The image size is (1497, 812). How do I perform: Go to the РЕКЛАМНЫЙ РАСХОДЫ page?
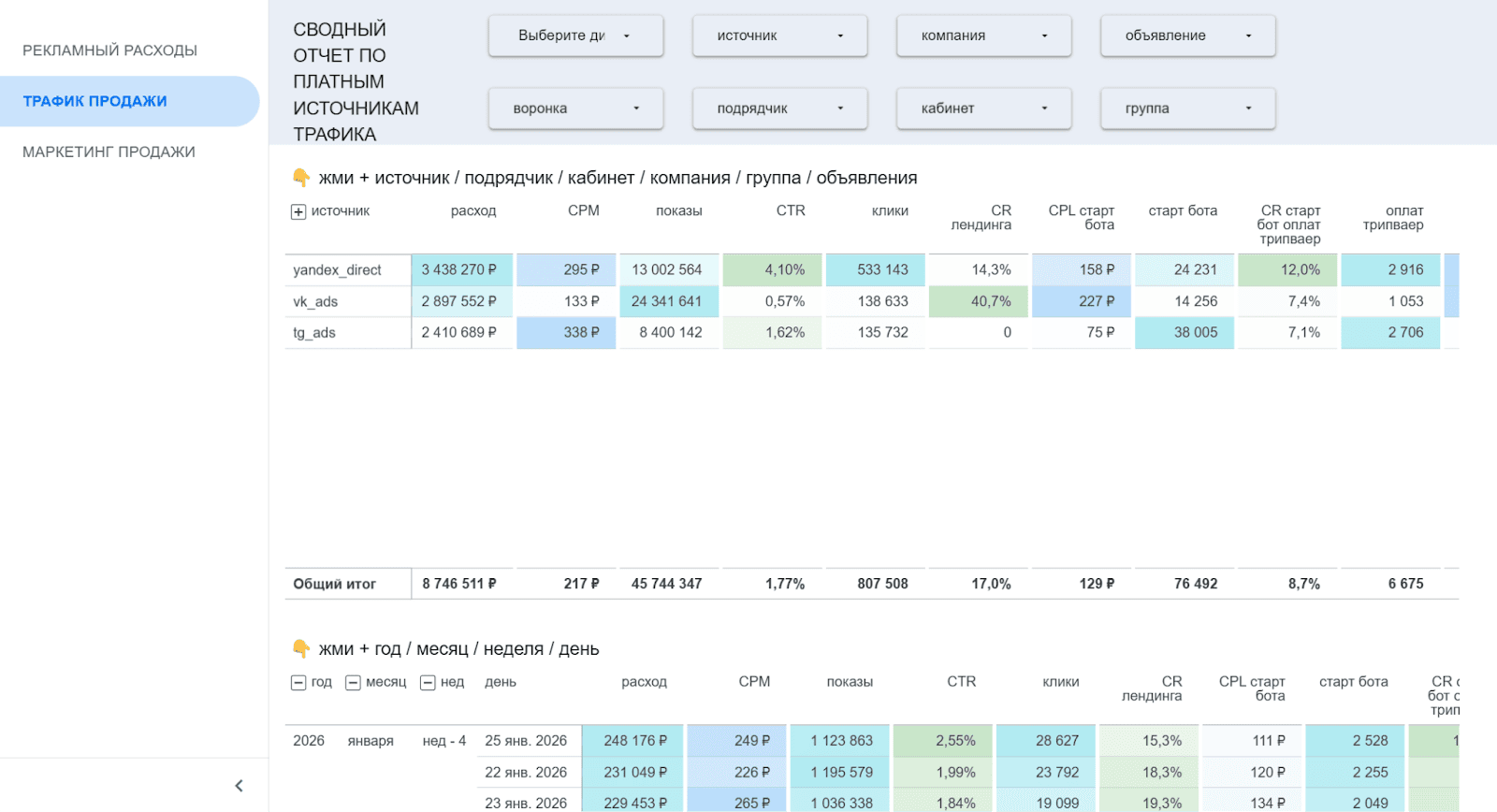(x=110, y=51)
